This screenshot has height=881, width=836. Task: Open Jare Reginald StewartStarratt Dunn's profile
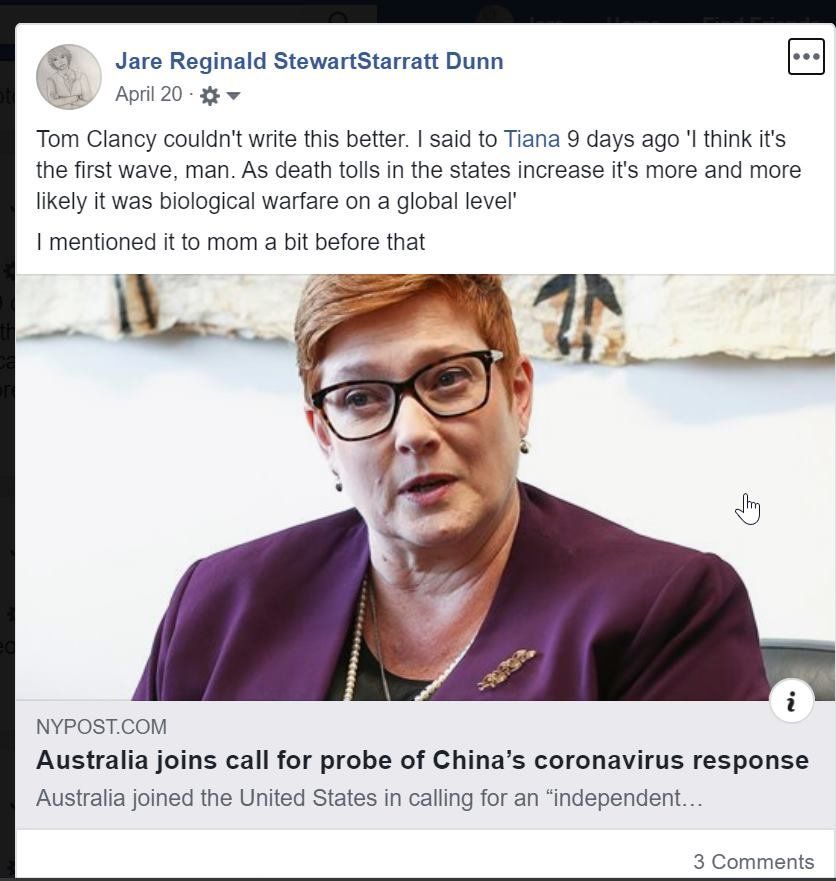pyautogui.click(x=309, y=61)
